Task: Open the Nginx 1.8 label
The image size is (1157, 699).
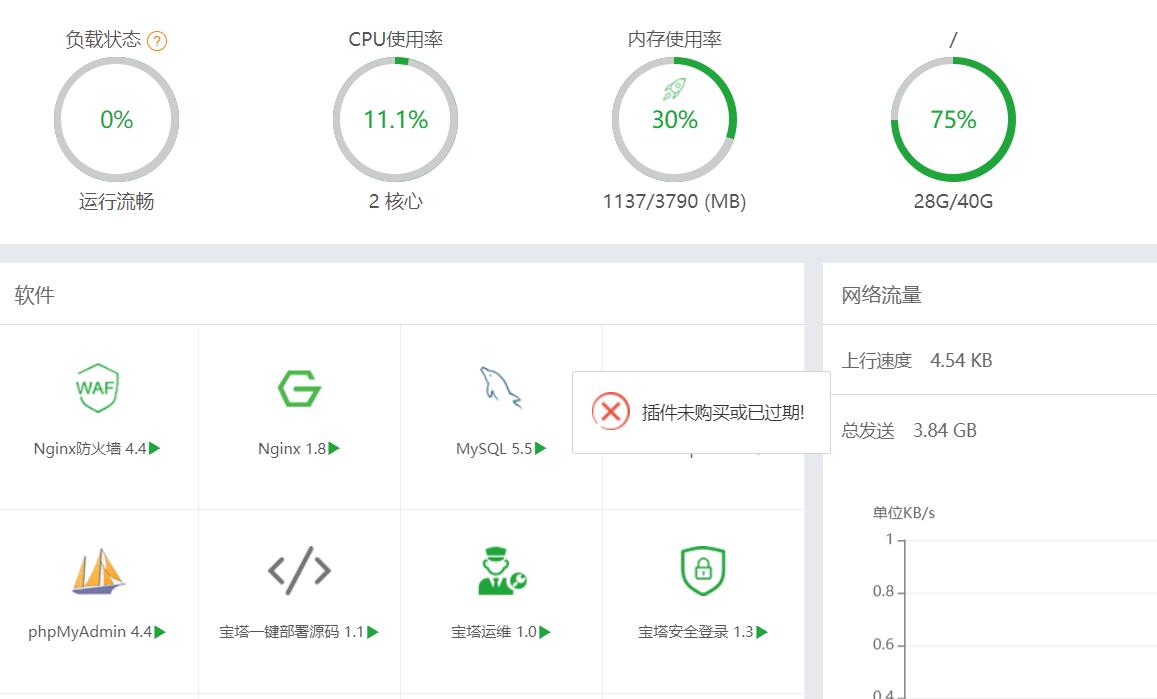Action: point(292,449)
